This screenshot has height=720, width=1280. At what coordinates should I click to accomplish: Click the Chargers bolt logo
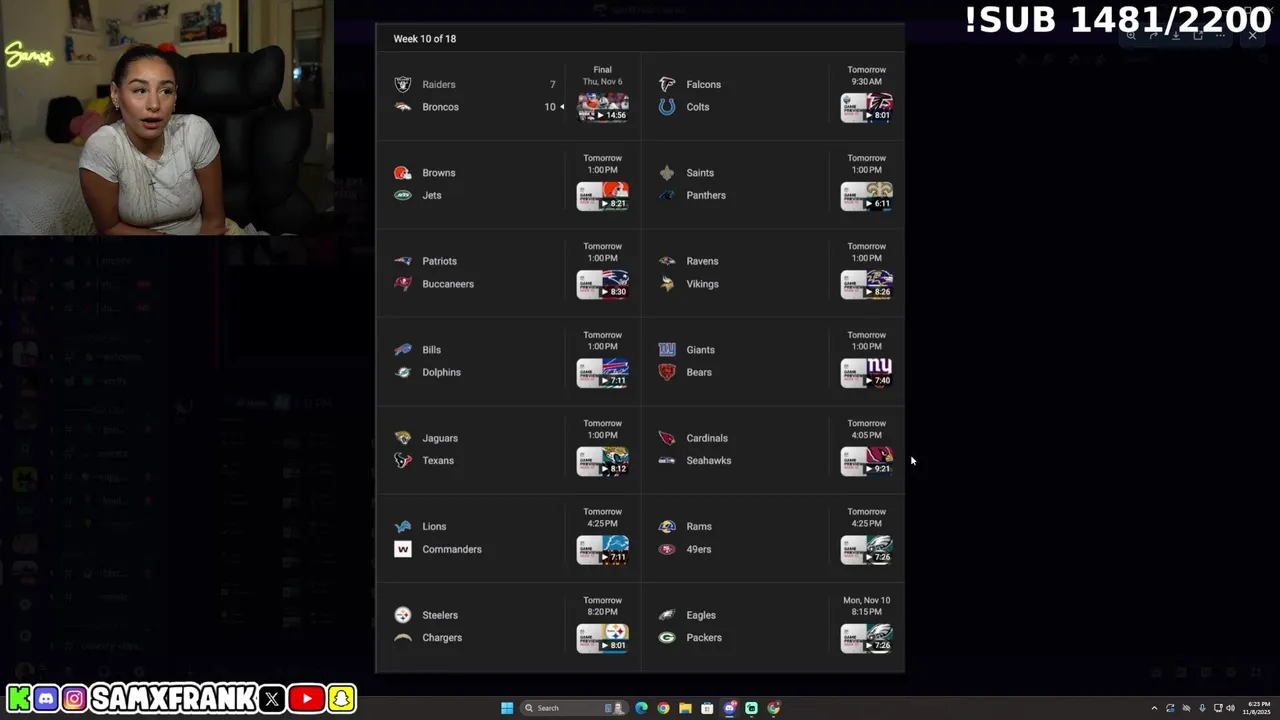pyautogui.click(x=403, y=638)
